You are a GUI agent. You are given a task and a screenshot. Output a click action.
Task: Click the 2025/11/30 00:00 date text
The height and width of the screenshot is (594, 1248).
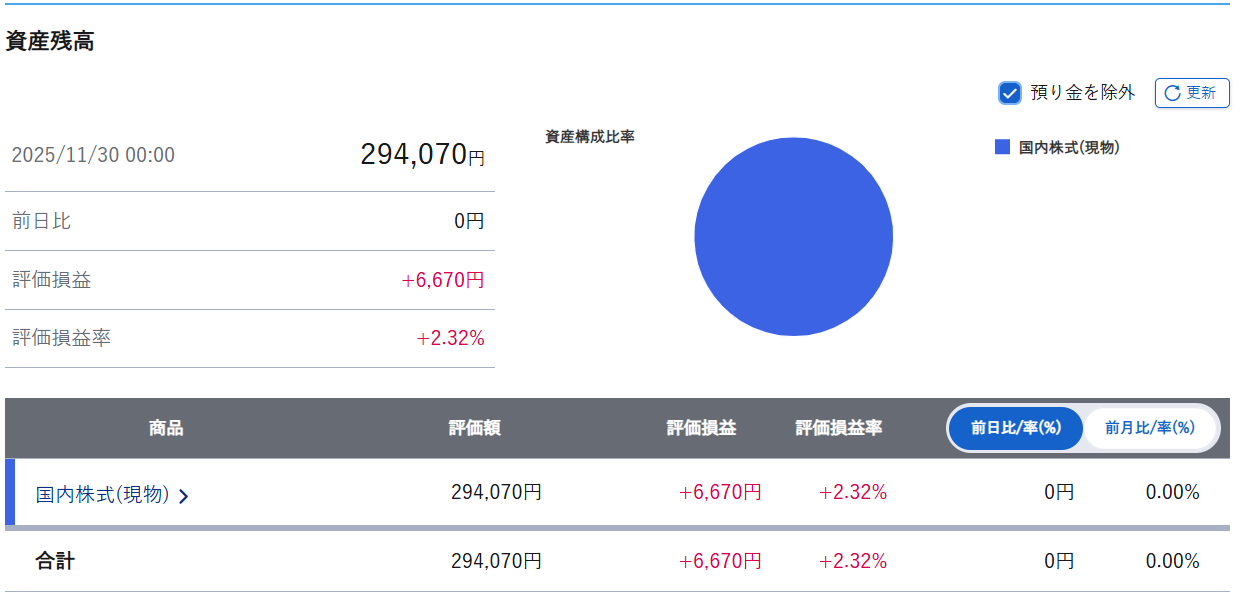click(x=93, y=155)
